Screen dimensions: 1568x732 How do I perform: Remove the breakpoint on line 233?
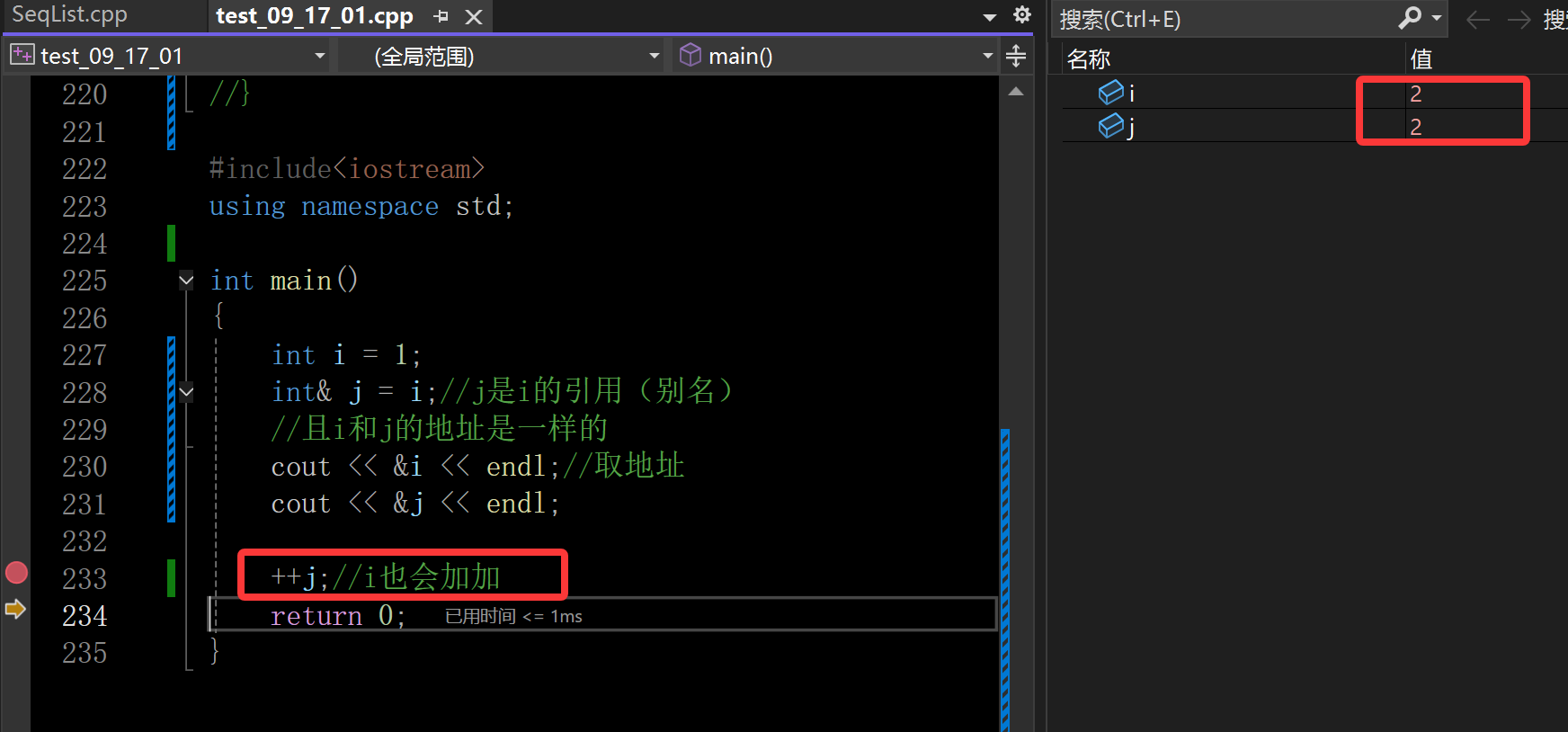tap(16, 573)
